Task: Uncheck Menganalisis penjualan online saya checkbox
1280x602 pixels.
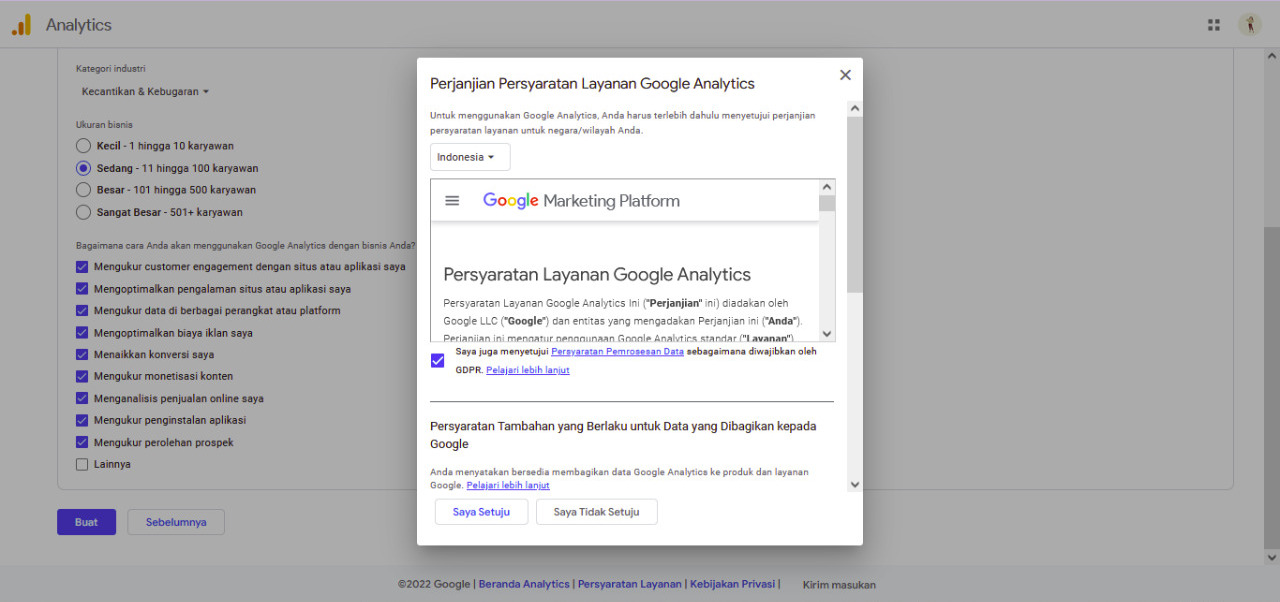Action: 82,399
